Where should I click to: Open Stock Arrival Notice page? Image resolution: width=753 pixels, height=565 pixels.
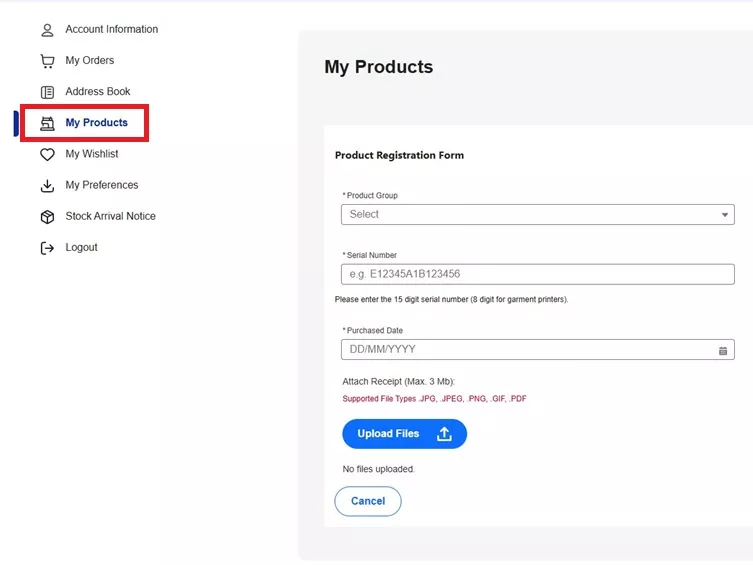click(110, 216)
